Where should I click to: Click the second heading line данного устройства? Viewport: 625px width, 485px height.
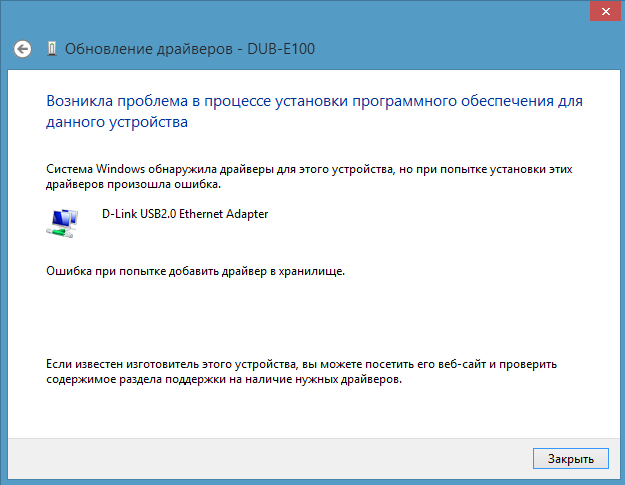coord(117,123)
